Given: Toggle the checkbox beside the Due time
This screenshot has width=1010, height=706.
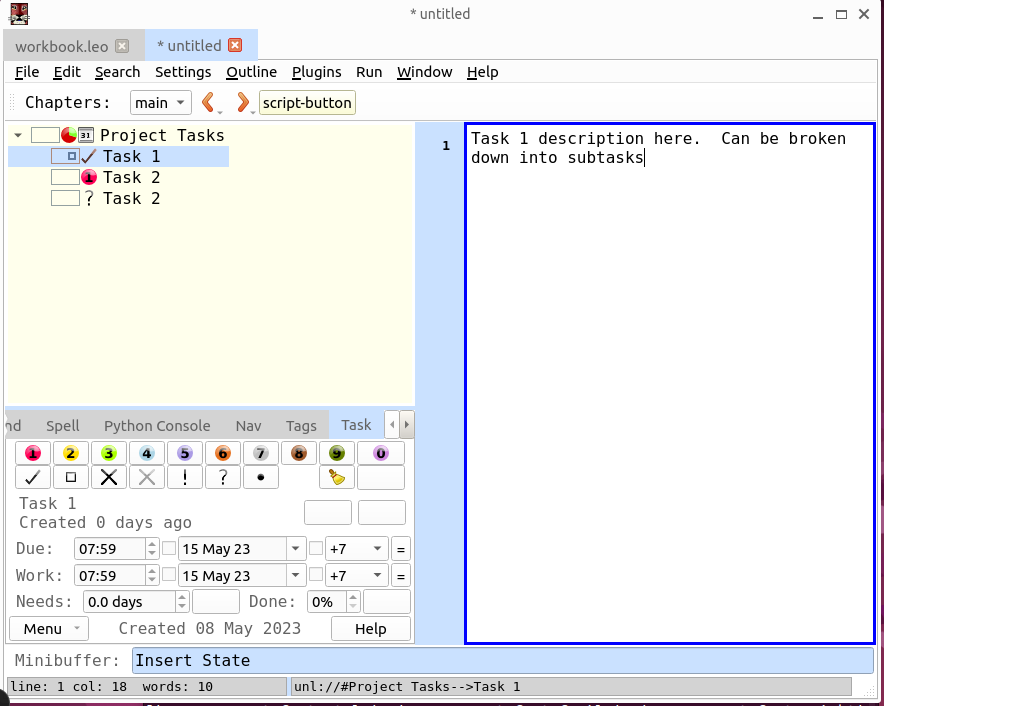Looking at the screenshot, I should tap(169, 548).
